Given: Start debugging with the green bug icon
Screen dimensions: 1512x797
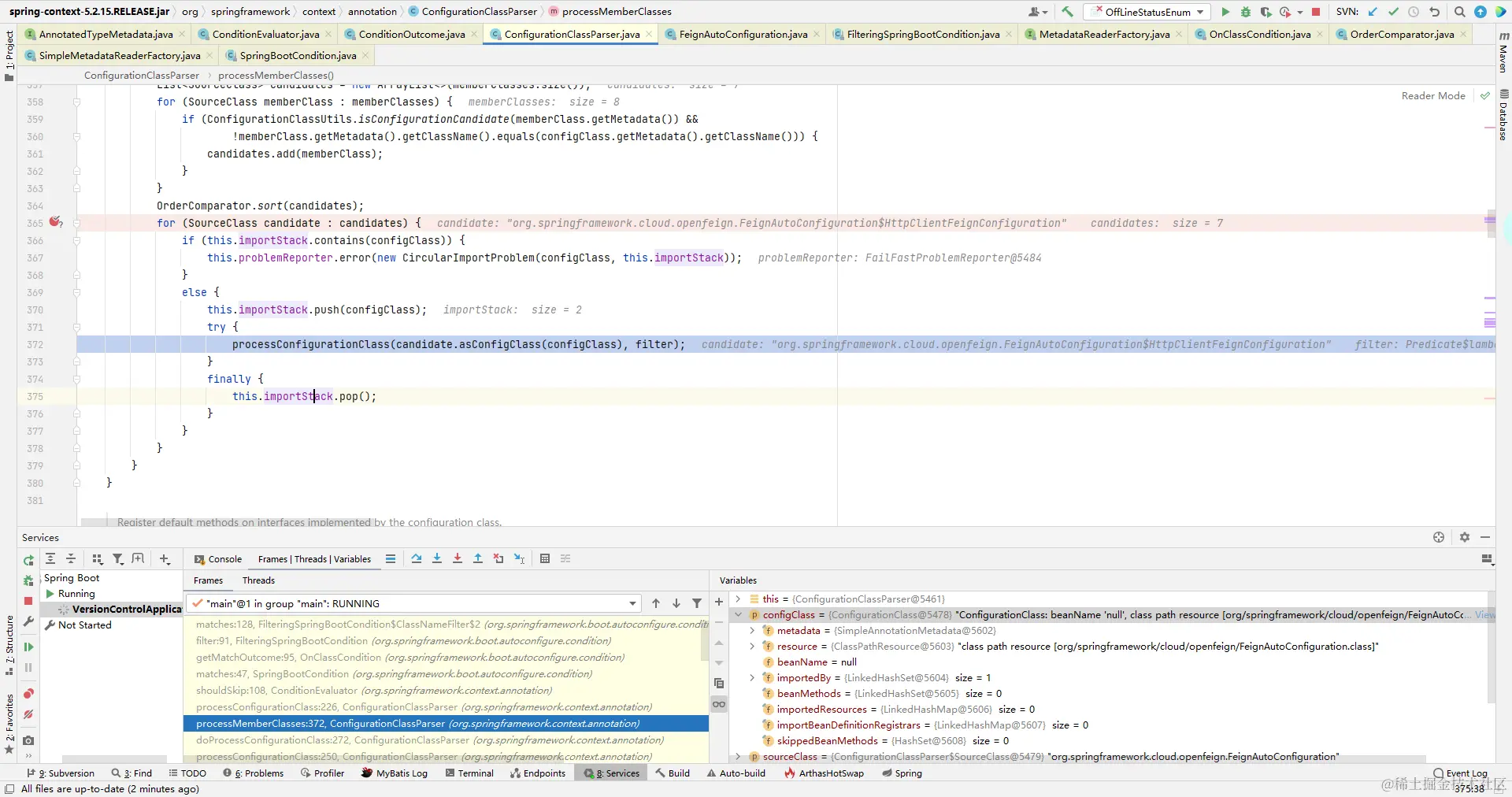Looking at the screenshot, I should pyautogui.click(x=1245, y=12).
